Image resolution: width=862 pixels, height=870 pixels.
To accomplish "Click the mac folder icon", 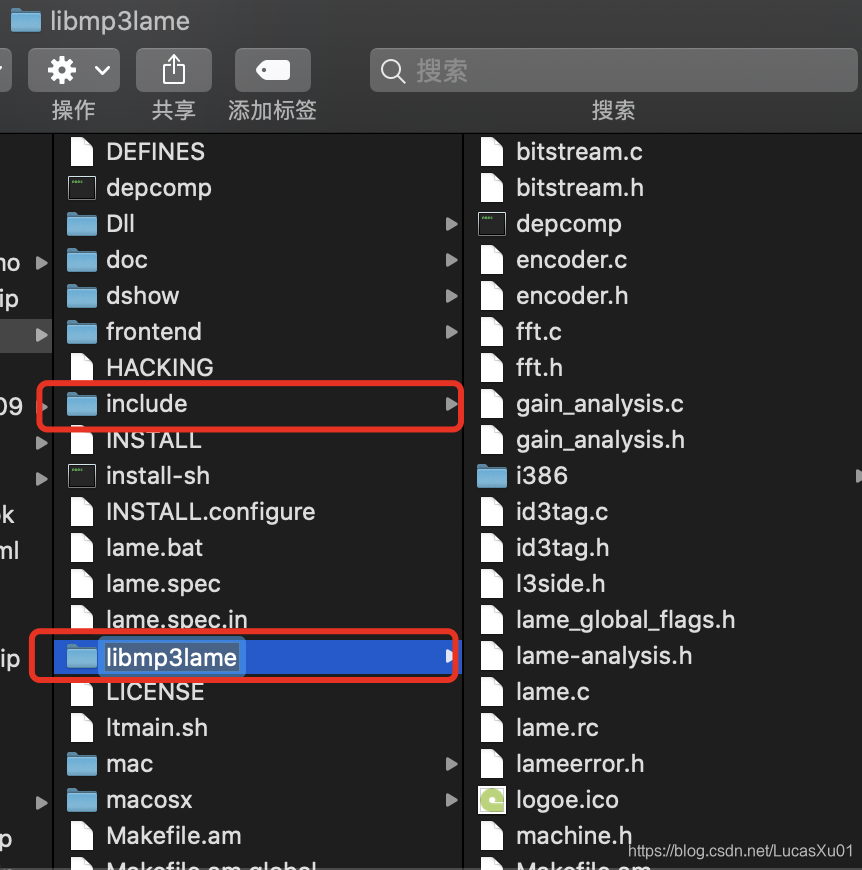I will coord(82,764).
